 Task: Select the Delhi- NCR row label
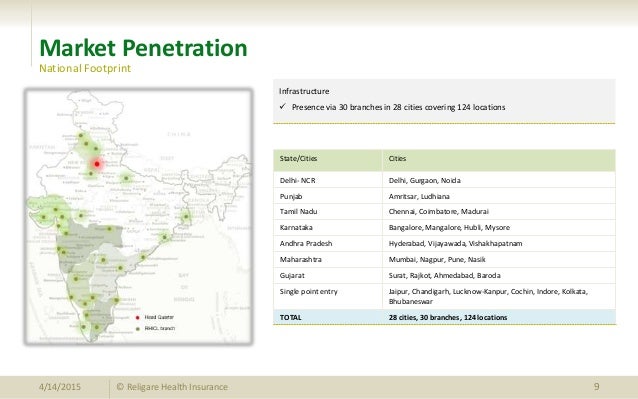[x=297, y=180]
